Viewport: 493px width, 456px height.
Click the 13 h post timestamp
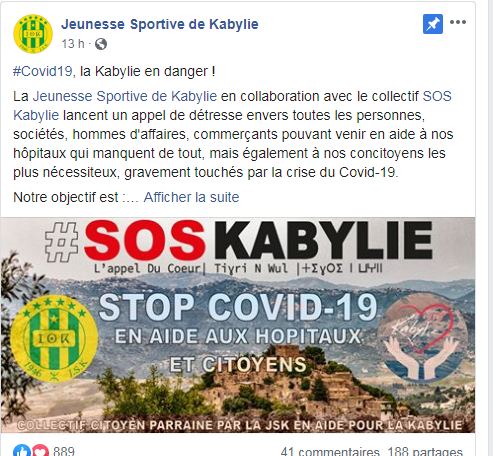pos(73,44)
